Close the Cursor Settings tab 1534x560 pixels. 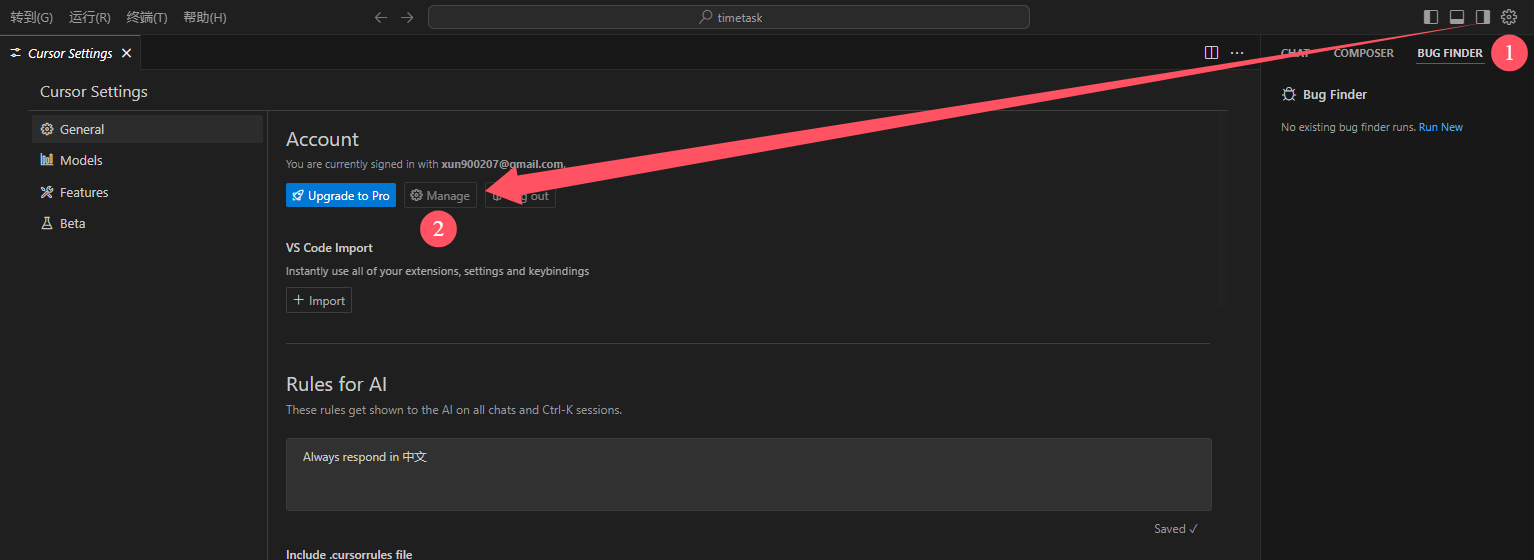tap(126, 53)
